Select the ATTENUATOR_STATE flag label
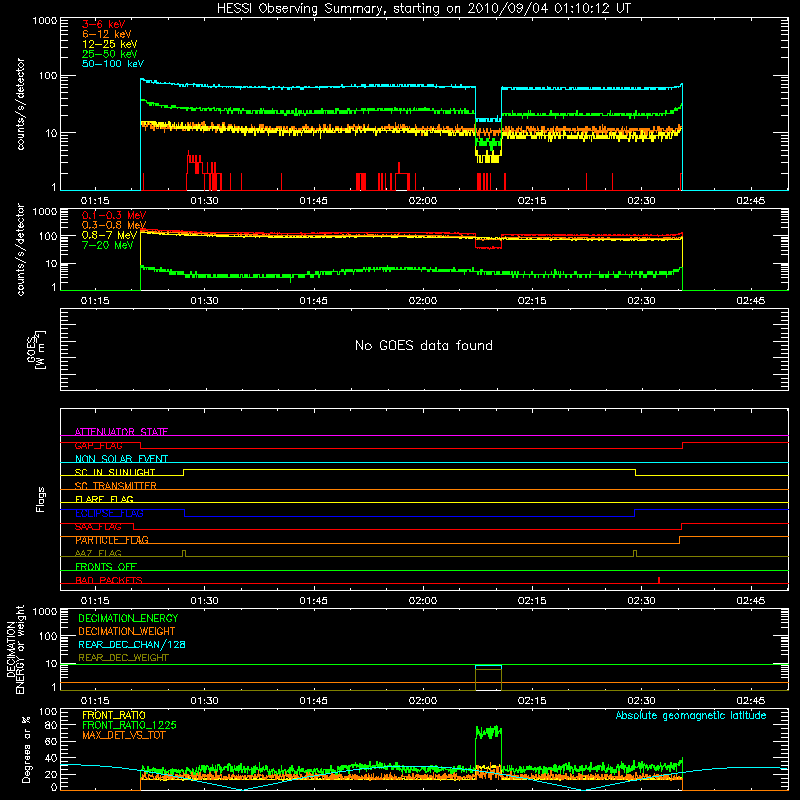Viewport: 800px width, 800px height. click(121, 432)
